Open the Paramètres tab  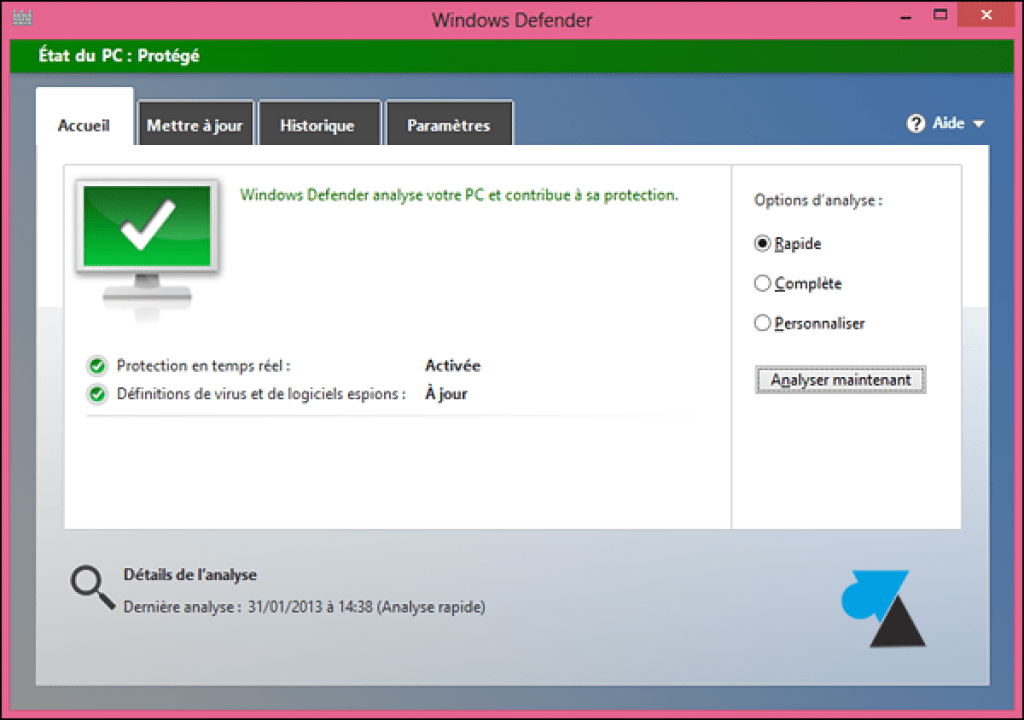(449, 125)
